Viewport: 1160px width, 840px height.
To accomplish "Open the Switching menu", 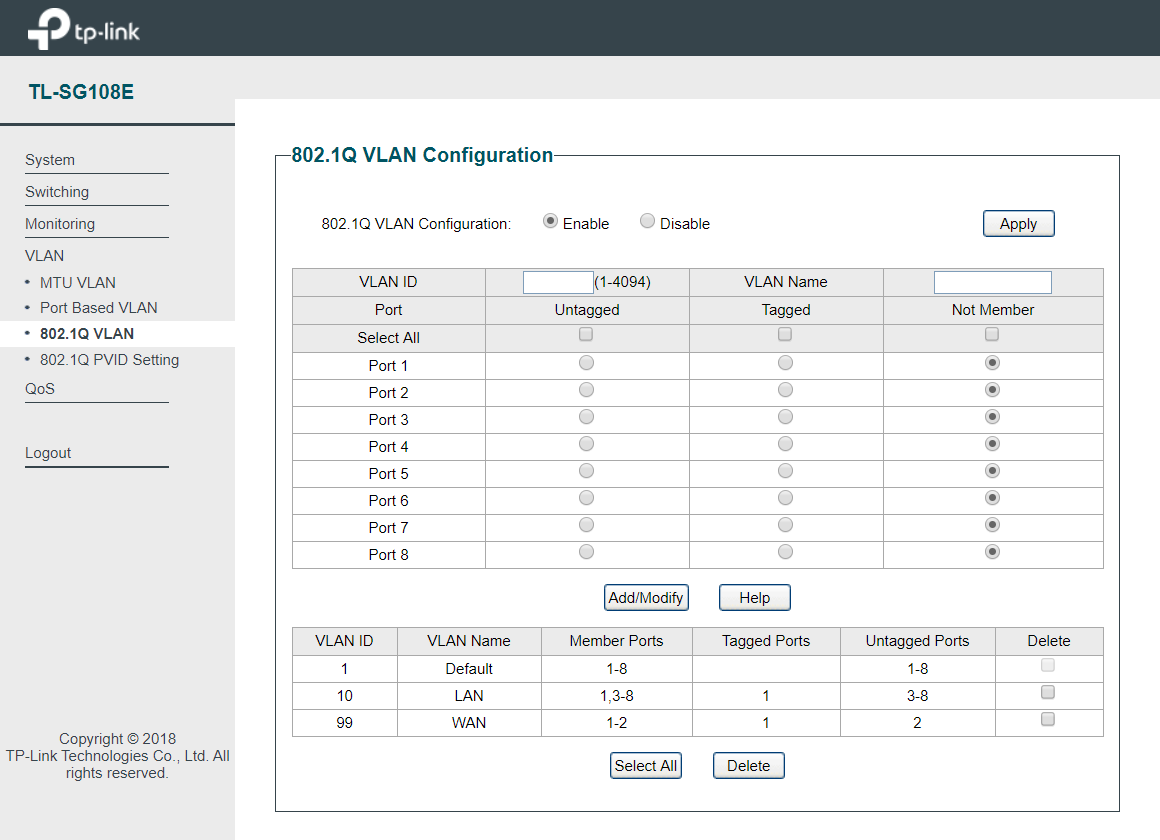I will (57, 192).
